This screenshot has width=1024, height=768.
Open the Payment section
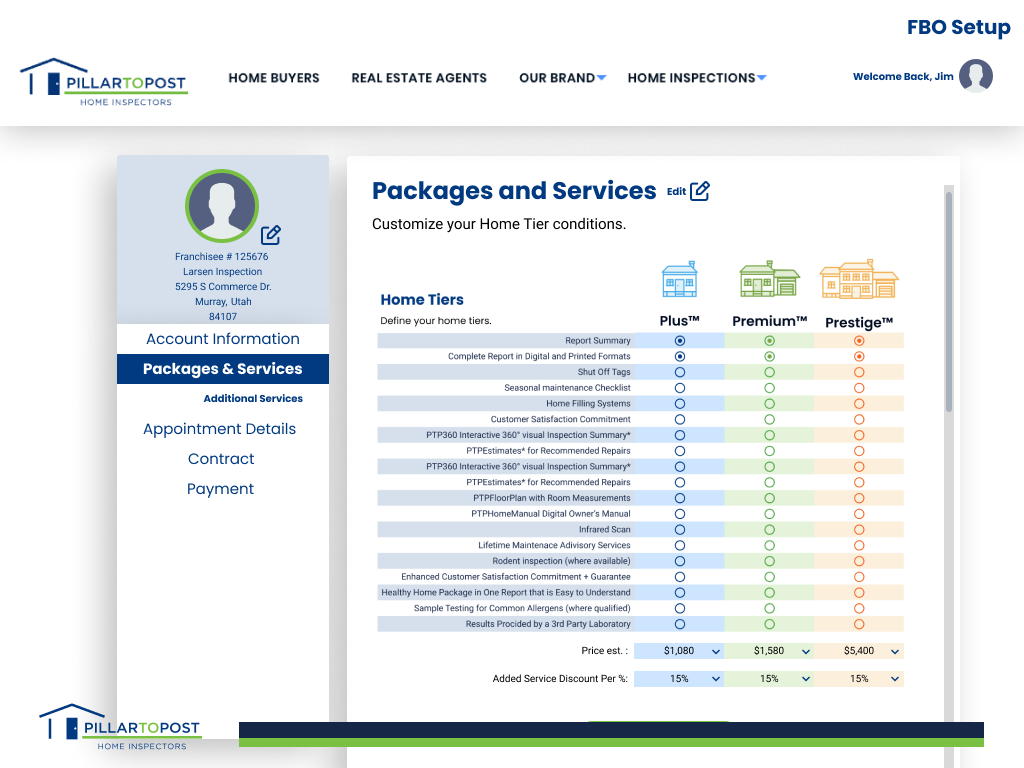click(220, 489)
